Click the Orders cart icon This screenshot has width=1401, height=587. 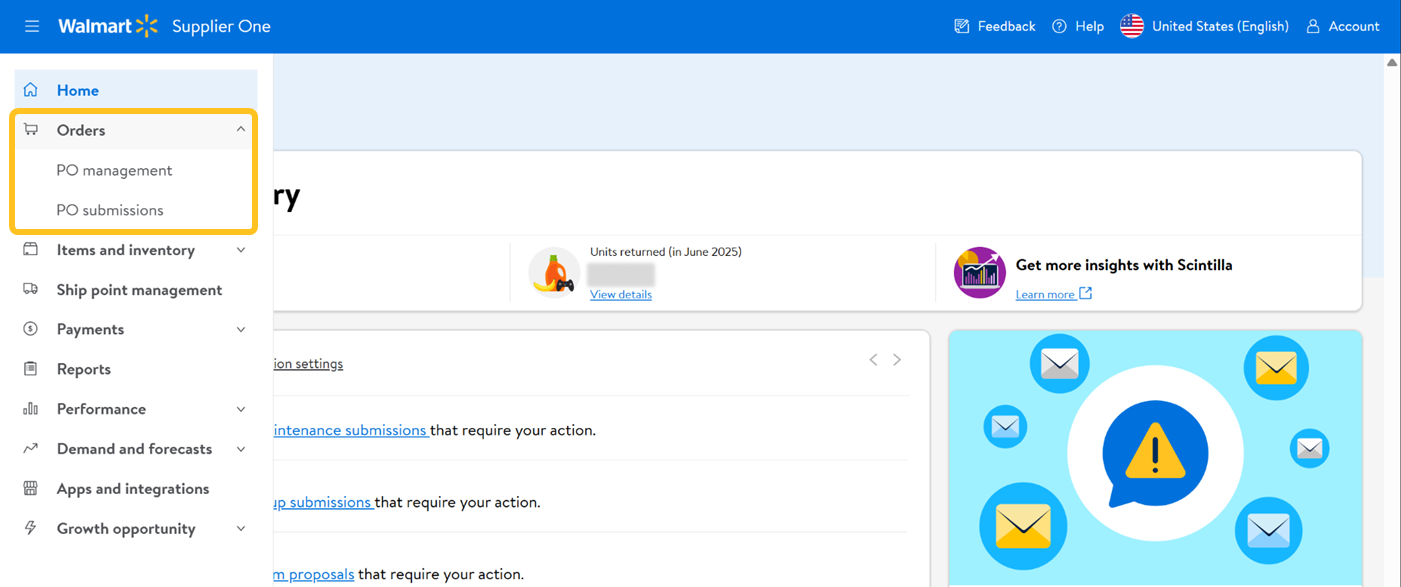31,130
